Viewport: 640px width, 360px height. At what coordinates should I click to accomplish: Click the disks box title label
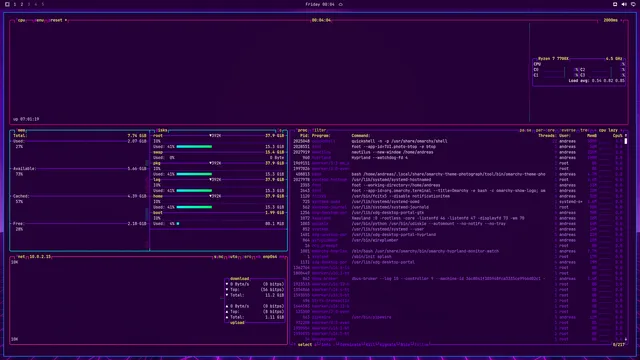tap(162, 130)
